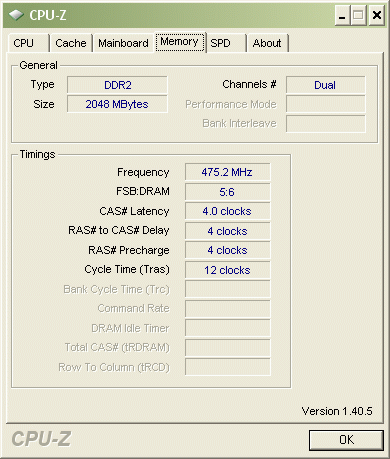Click the empty DRAM Idle Timer field
The height and width of the screenshot is (459, 390).
[x=228, y=328]
